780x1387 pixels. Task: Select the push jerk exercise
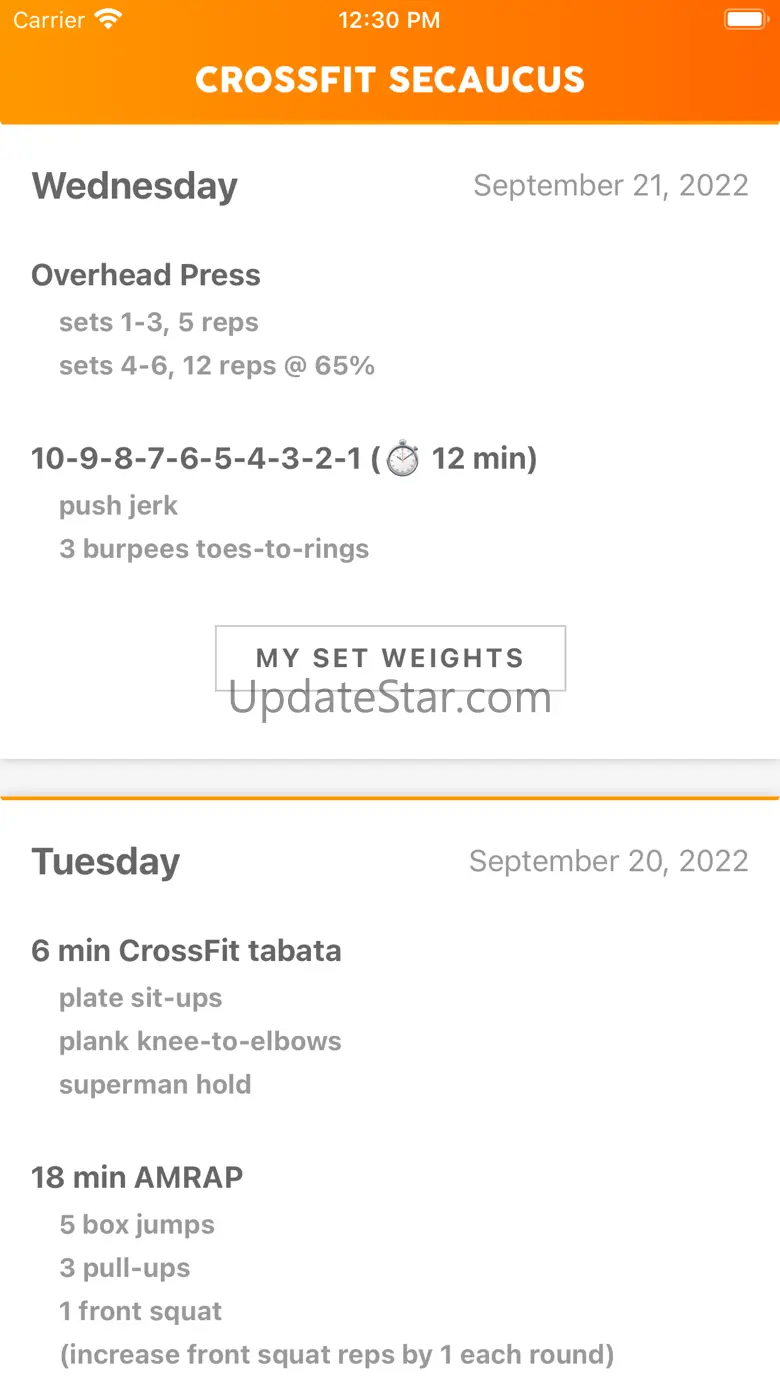118,506
